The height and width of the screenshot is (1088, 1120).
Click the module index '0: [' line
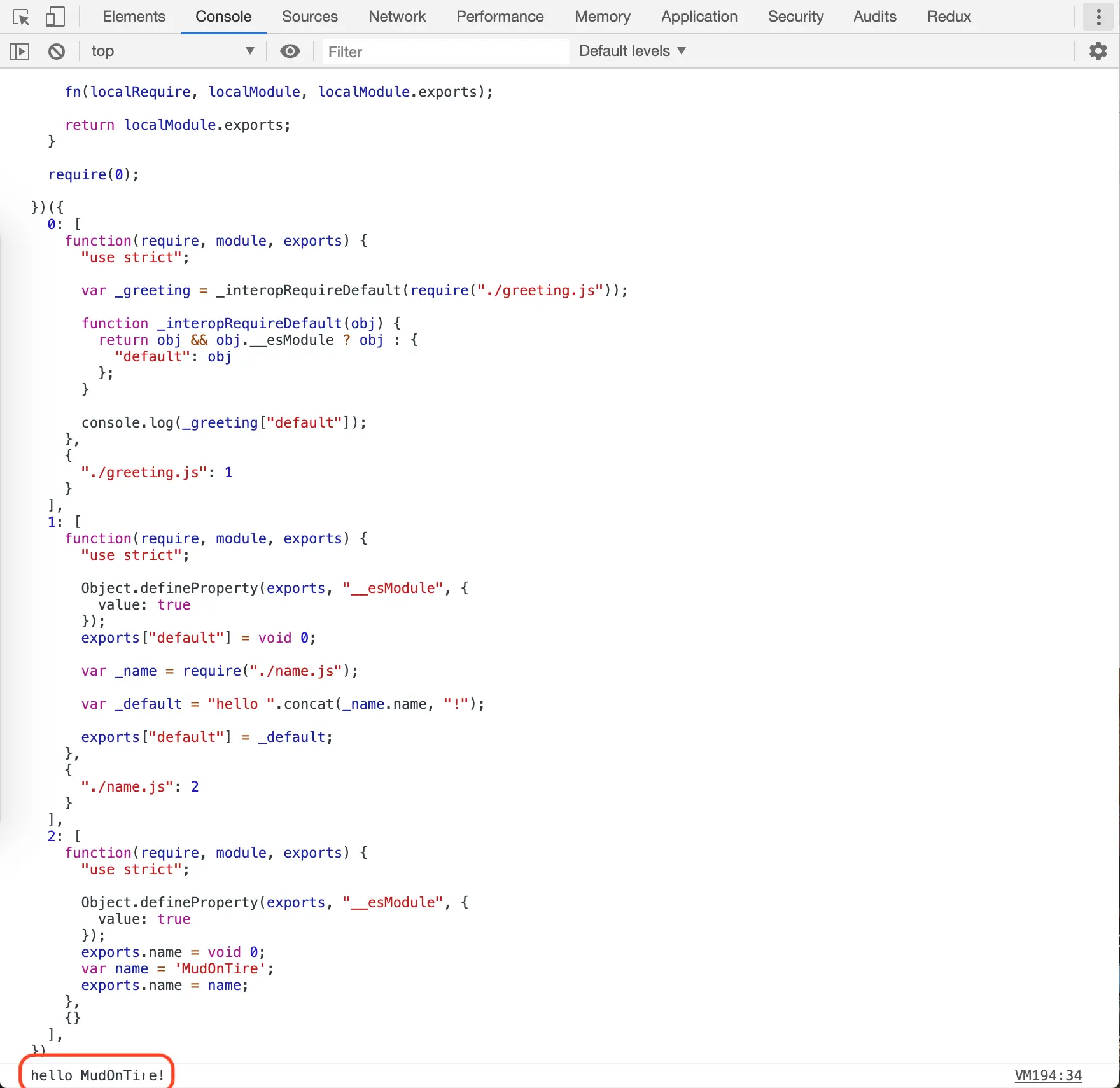click(x=64, y=224)
